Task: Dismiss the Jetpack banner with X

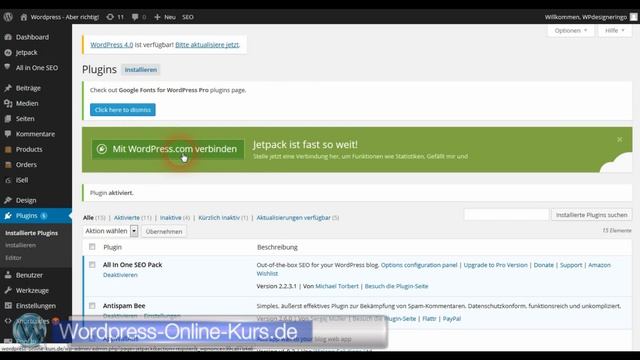Action: coord(620,140)
